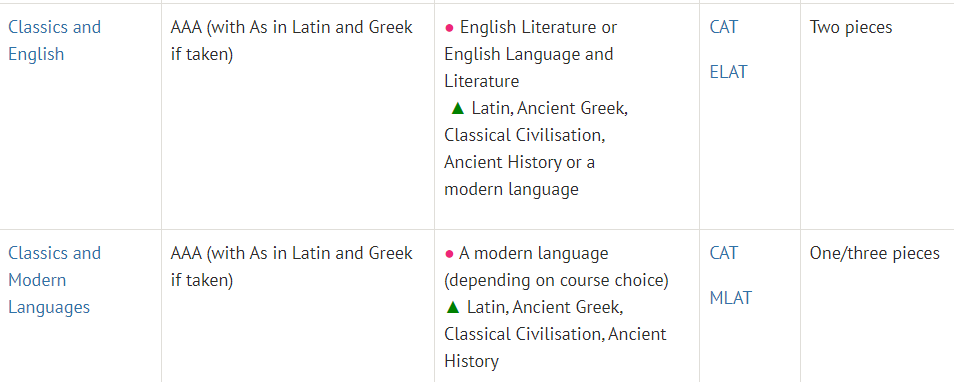Image resolution: width=954 pixels, height=382 pixels.
Task: Open the Classics and Modern Languages link
Action: (54, 280)
